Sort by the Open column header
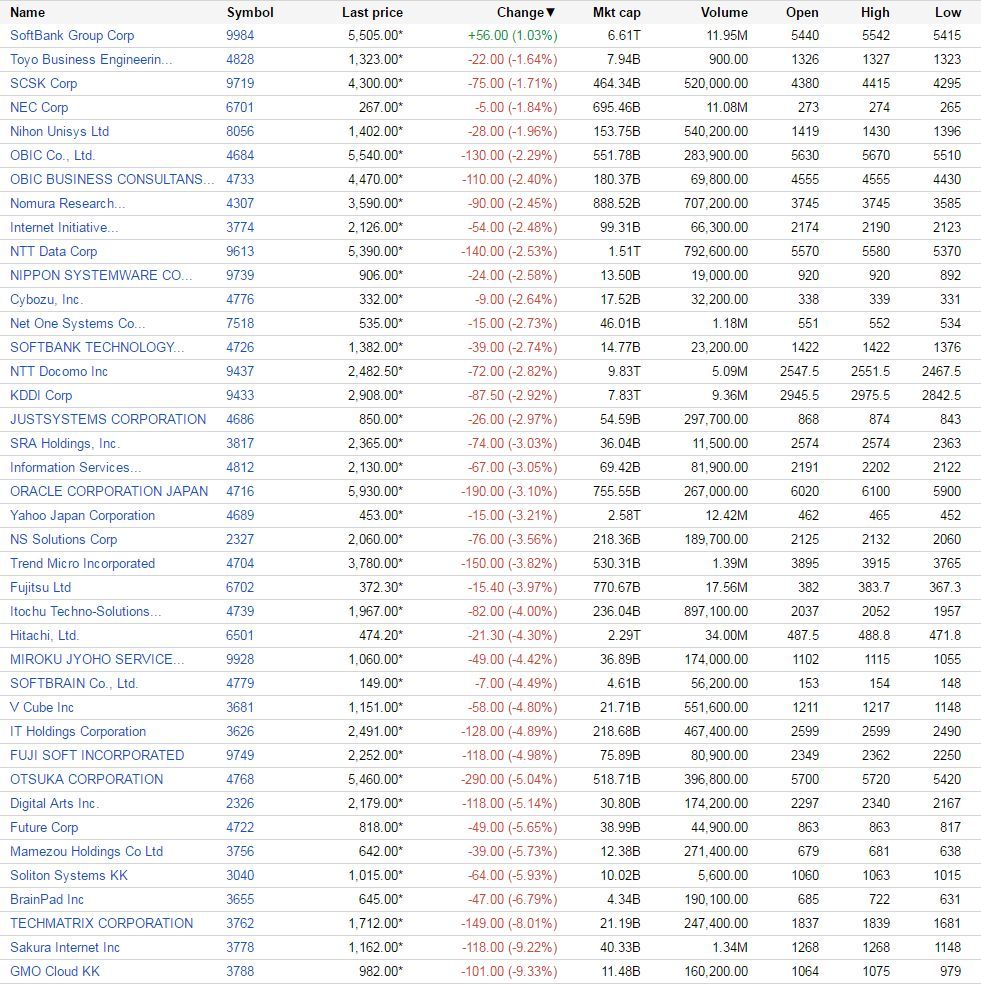The height and width of the screenshot is (984, 981). click(x=802, y=13)
